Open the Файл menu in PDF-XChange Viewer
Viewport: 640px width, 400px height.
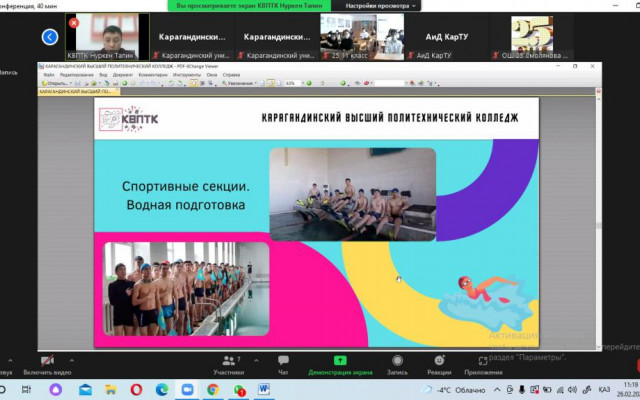click(x=49, y=75)
